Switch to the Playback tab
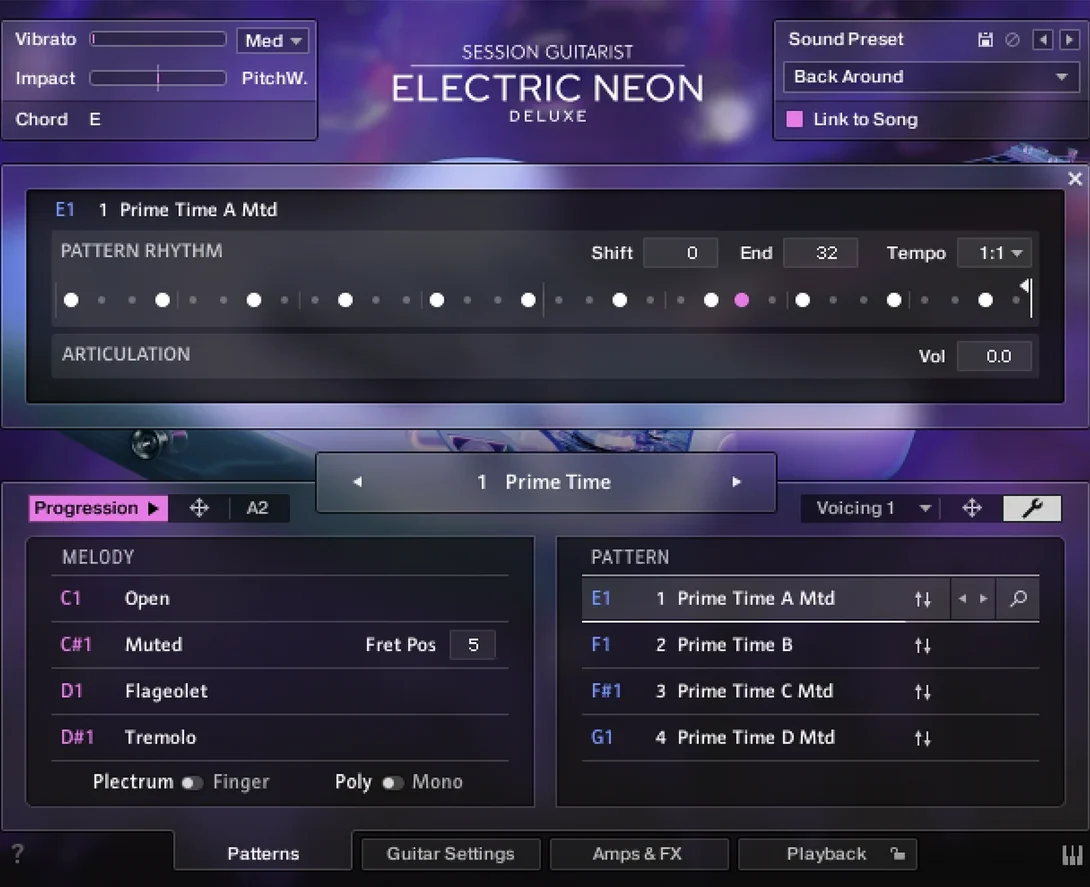Image resolution: width=1090 pixels, height=887 pixels. click(x=827, y=854)
